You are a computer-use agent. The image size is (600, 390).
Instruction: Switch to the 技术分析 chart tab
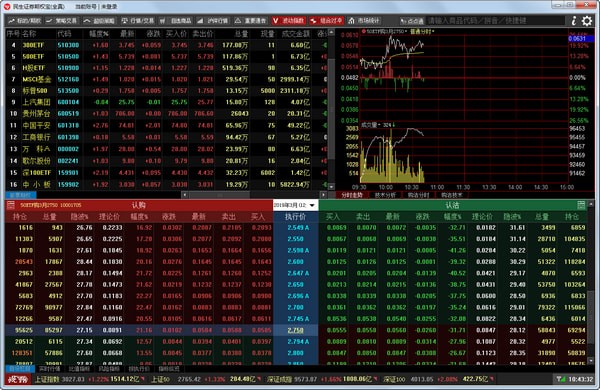pos(385,195)
